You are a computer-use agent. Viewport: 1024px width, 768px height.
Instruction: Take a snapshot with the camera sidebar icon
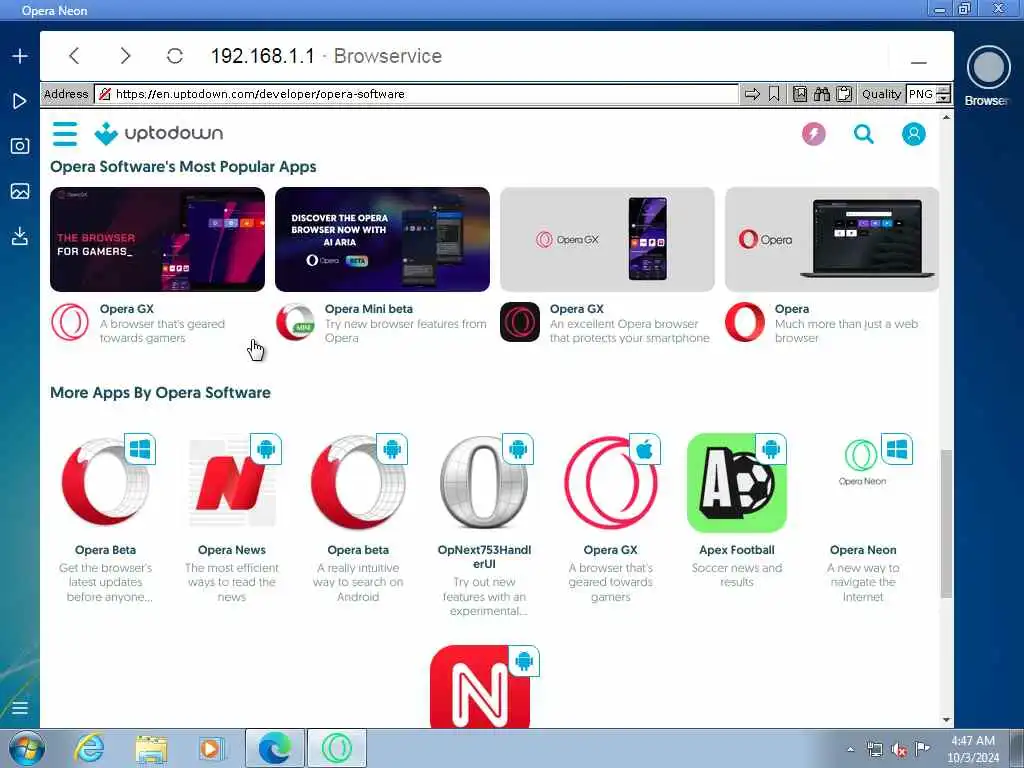[20, 146]
